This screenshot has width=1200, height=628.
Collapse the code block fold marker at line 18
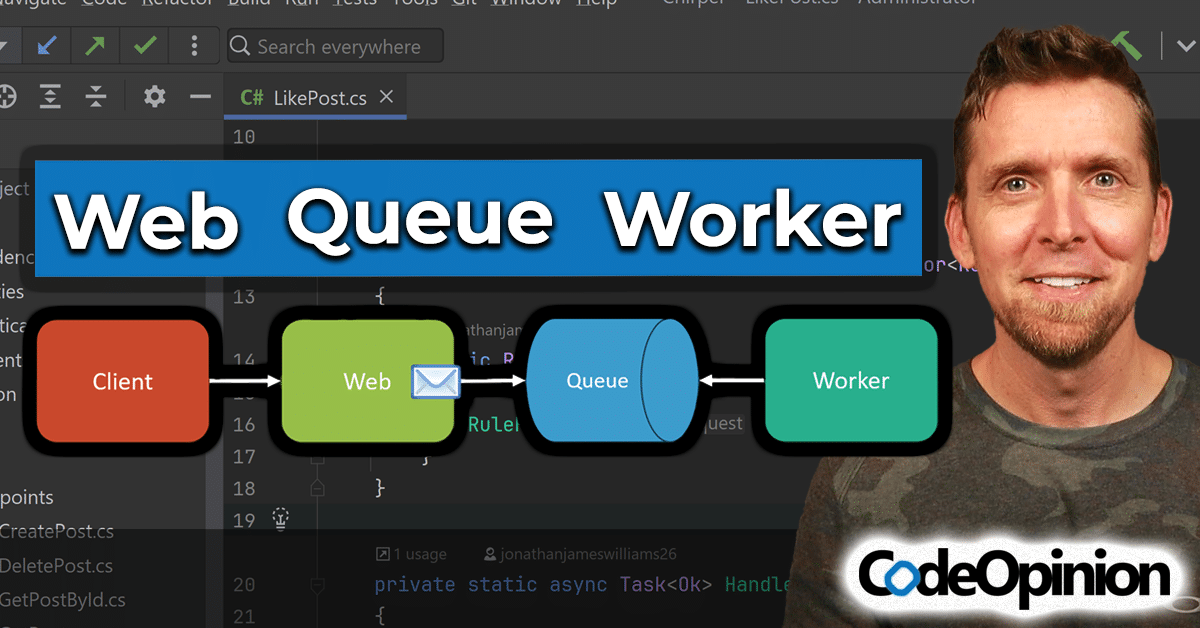pos(318,488)
